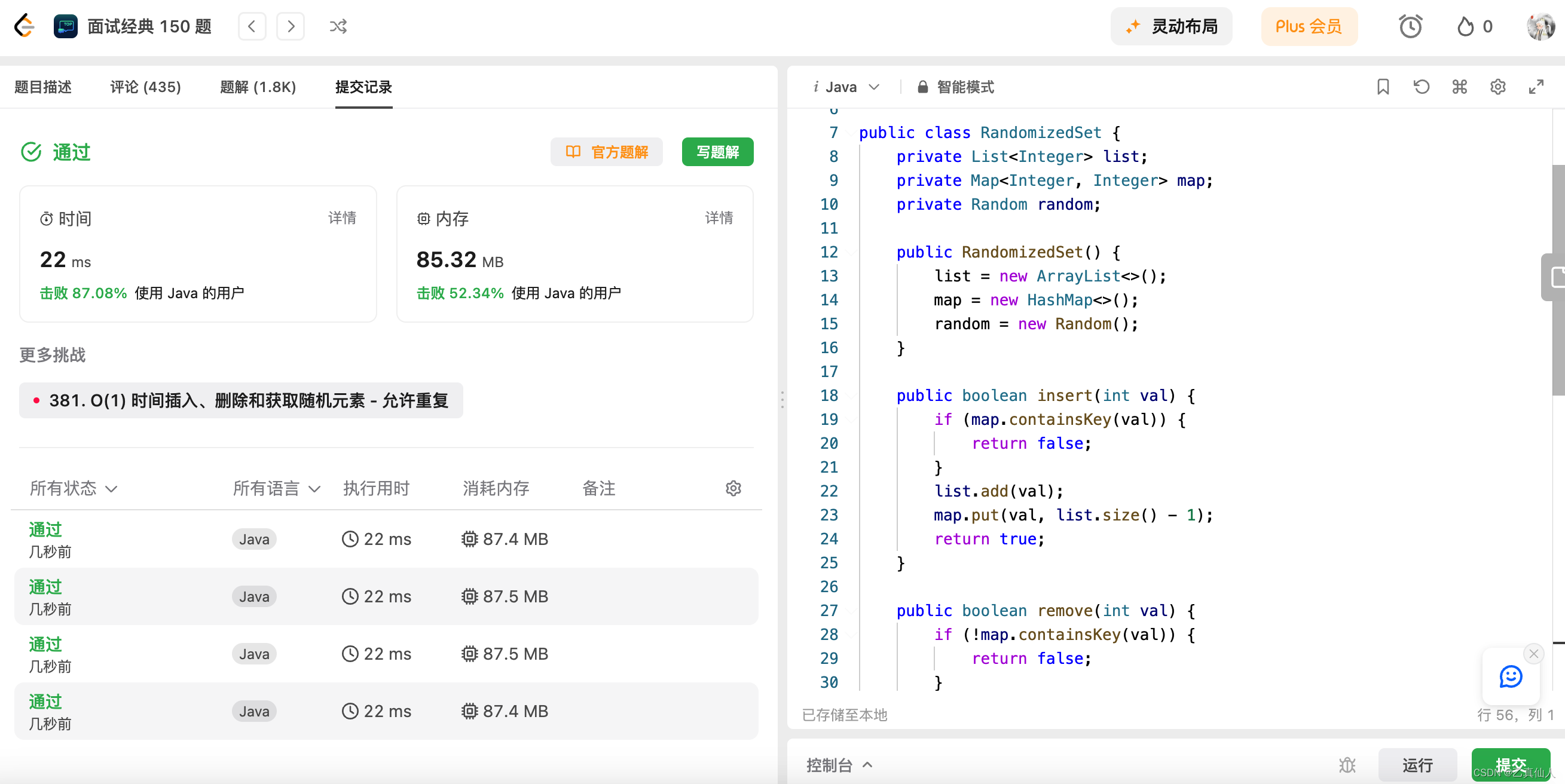The height and width of the screenshot is (784, 1565).
Task: Open the timer alarm clock icon
Action: 1410,26
